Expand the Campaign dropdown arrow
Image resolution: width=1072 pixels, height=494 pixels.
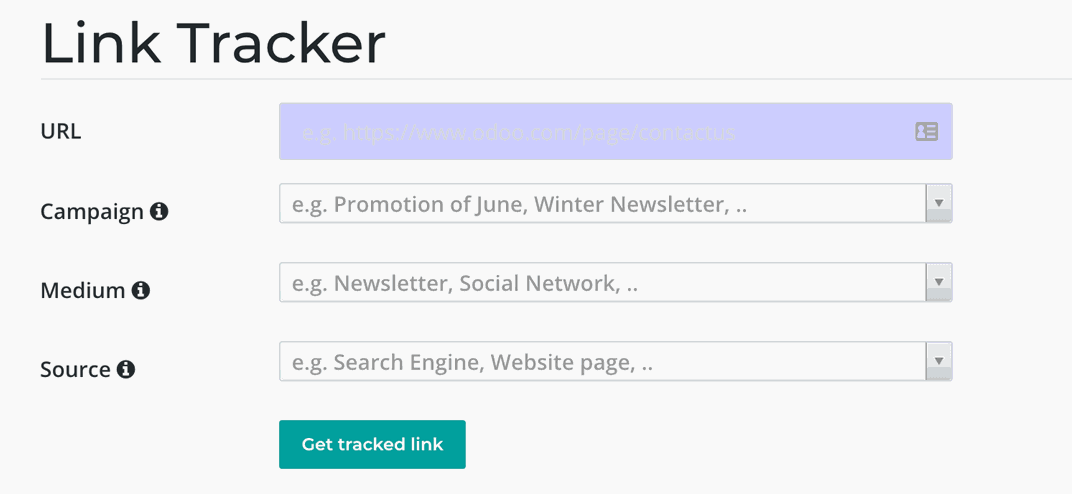[938, 203]
